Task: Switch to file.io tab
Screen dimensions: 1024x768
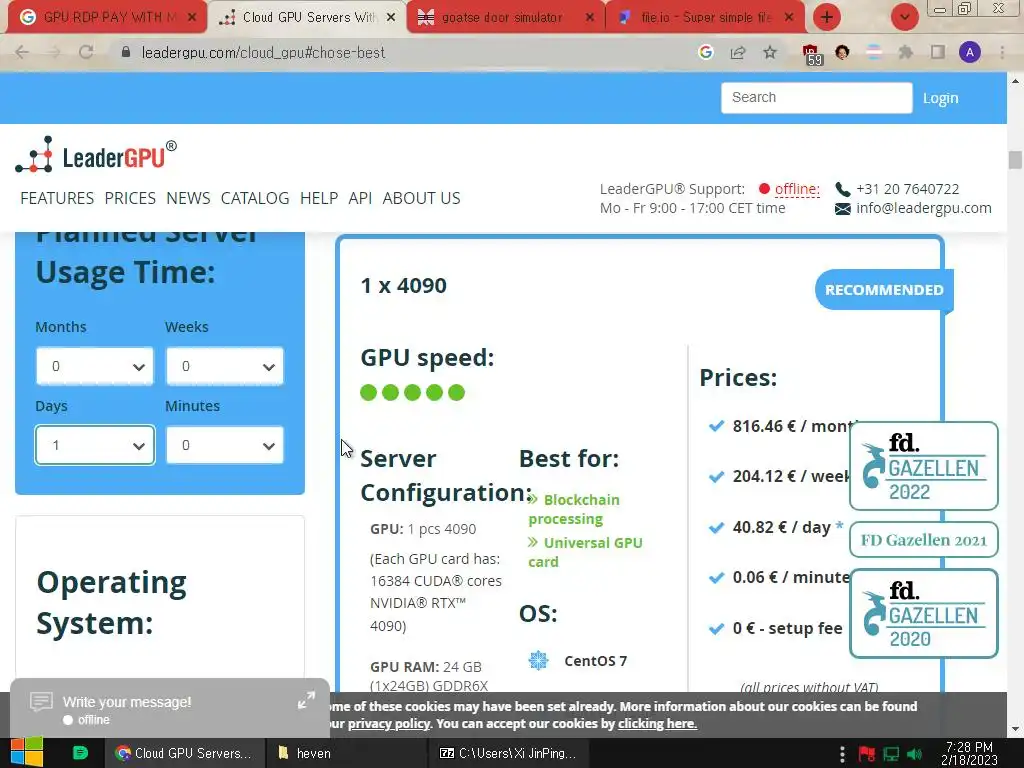Action: point(705,17)
